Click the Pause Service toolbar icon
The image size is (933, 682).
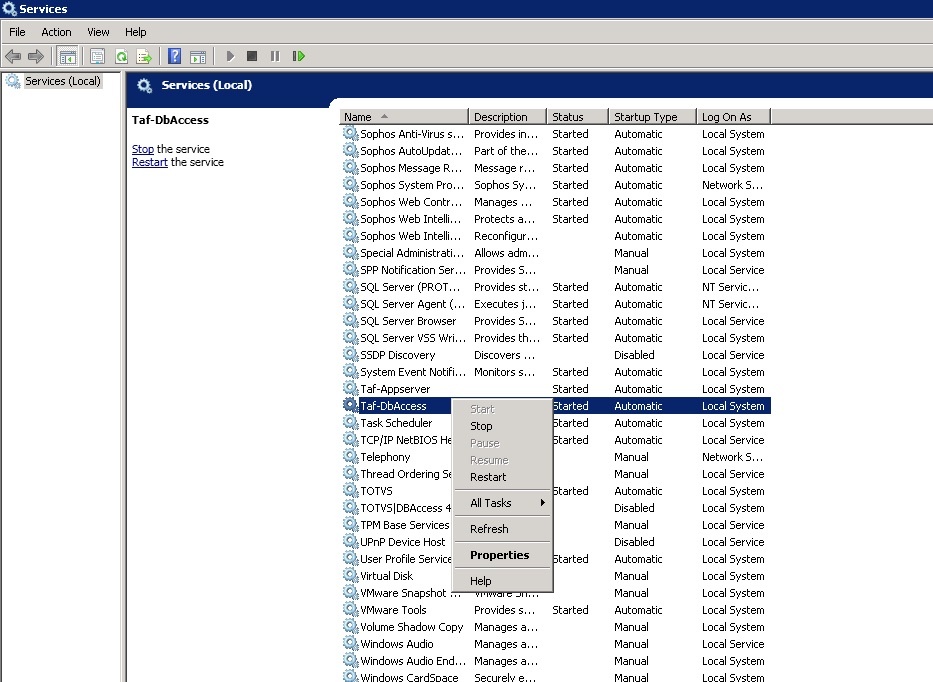[275, 57]
